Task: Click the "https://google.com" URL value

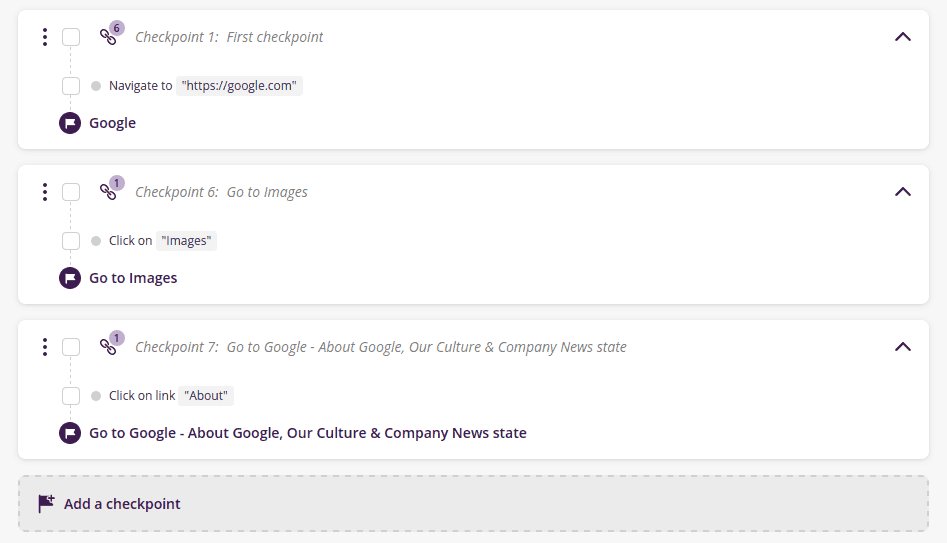Action: [239, 86]
